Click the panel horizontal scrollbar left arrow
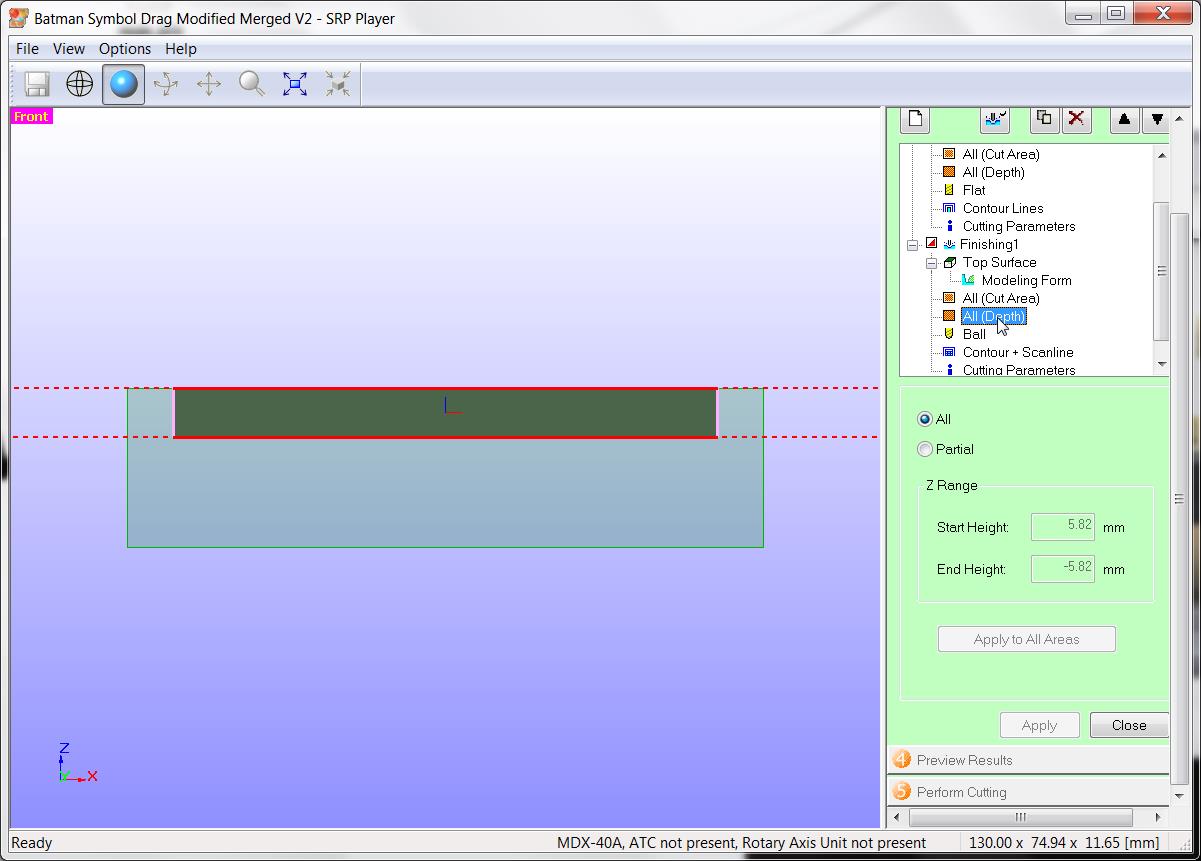The image size is (1201, 861). coord(895,817)
